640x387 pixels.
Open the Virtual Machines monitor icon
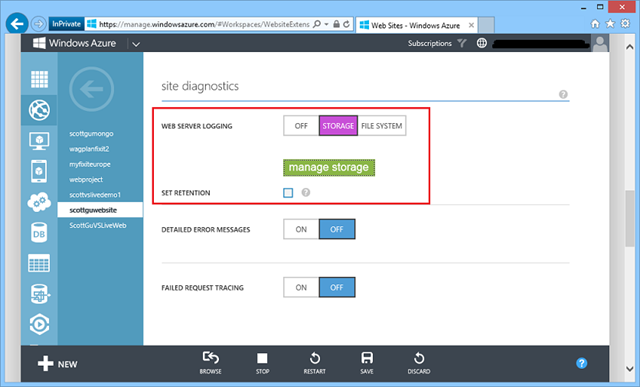(39, 141)
